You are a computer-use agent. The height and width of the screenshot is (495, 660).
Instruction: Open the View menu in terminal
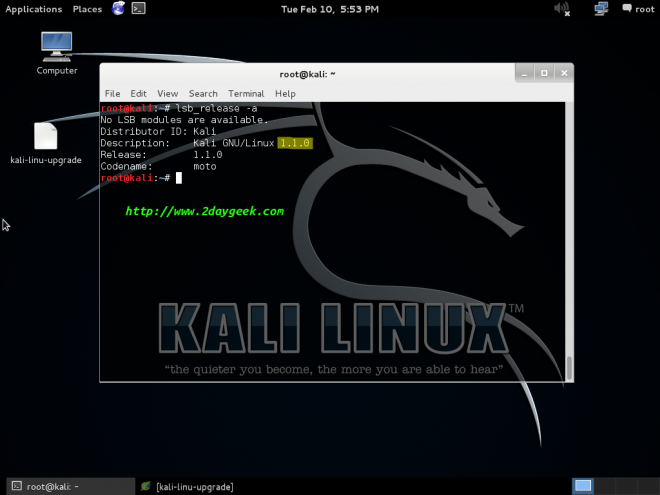pos(167,93)
